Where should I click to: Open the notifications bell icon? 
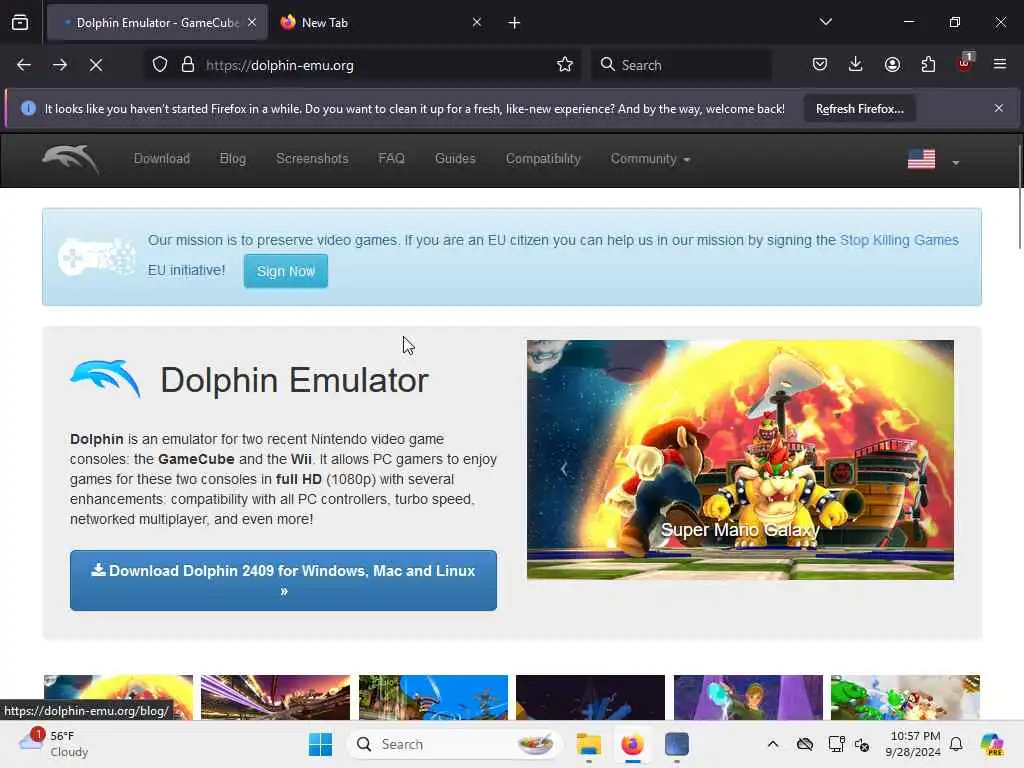[956, 744]
